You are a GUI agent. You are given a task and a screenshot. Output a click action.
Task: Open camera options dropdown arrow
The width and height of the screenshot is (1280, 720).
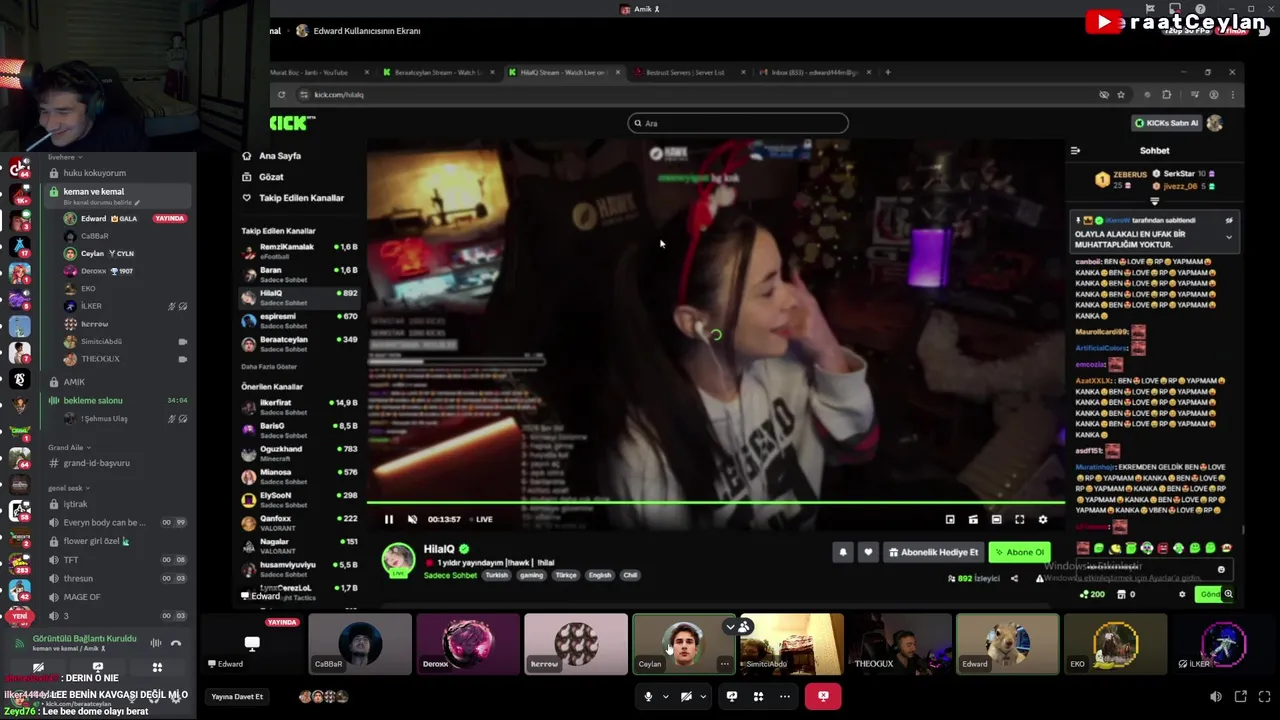(703, 697)
